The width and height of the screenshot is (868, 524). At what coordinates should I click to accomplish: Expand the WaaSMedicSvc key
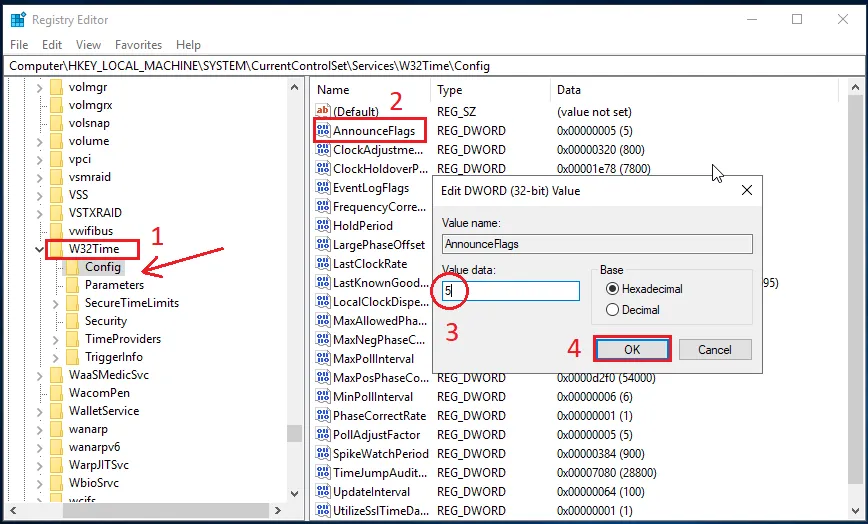pos(39,375)
